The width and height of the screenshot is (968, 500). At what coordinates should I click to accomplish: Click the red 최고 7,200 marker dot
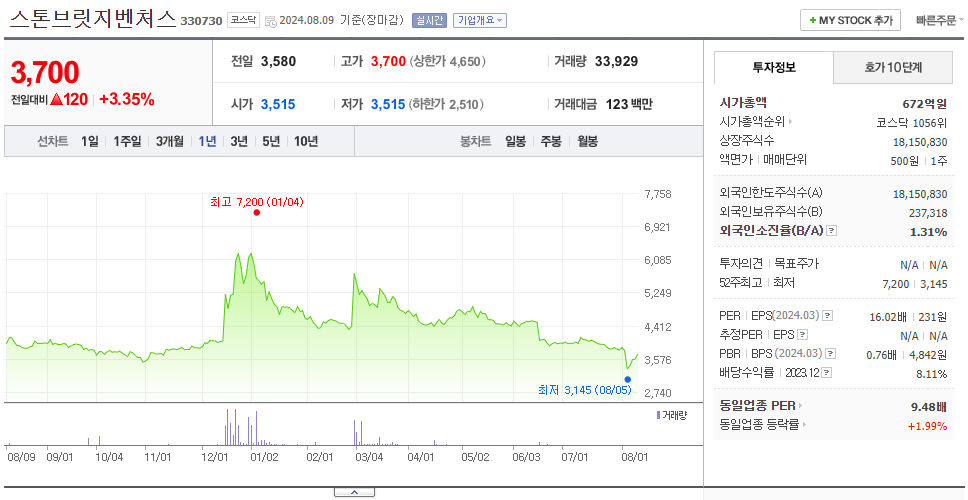[x=257, y=212]
